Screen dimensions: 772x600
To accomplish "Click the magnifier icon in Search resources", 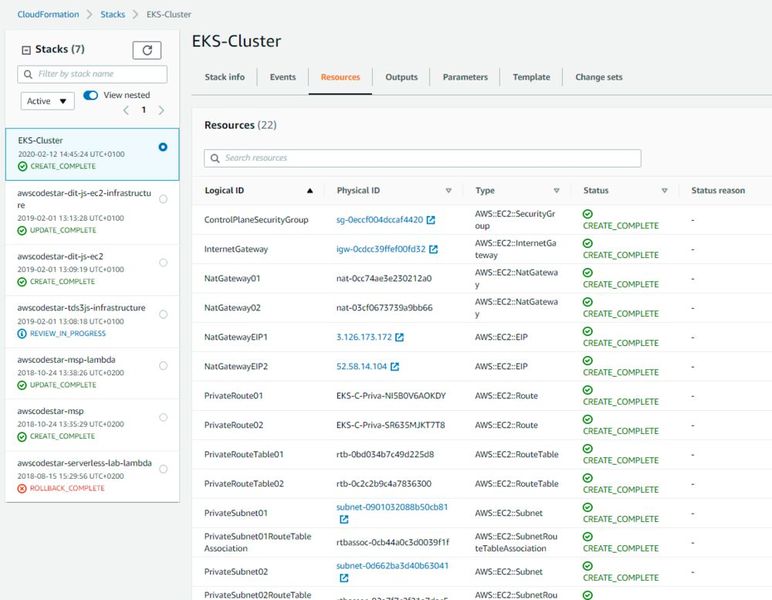I will (x=215, y=158).
